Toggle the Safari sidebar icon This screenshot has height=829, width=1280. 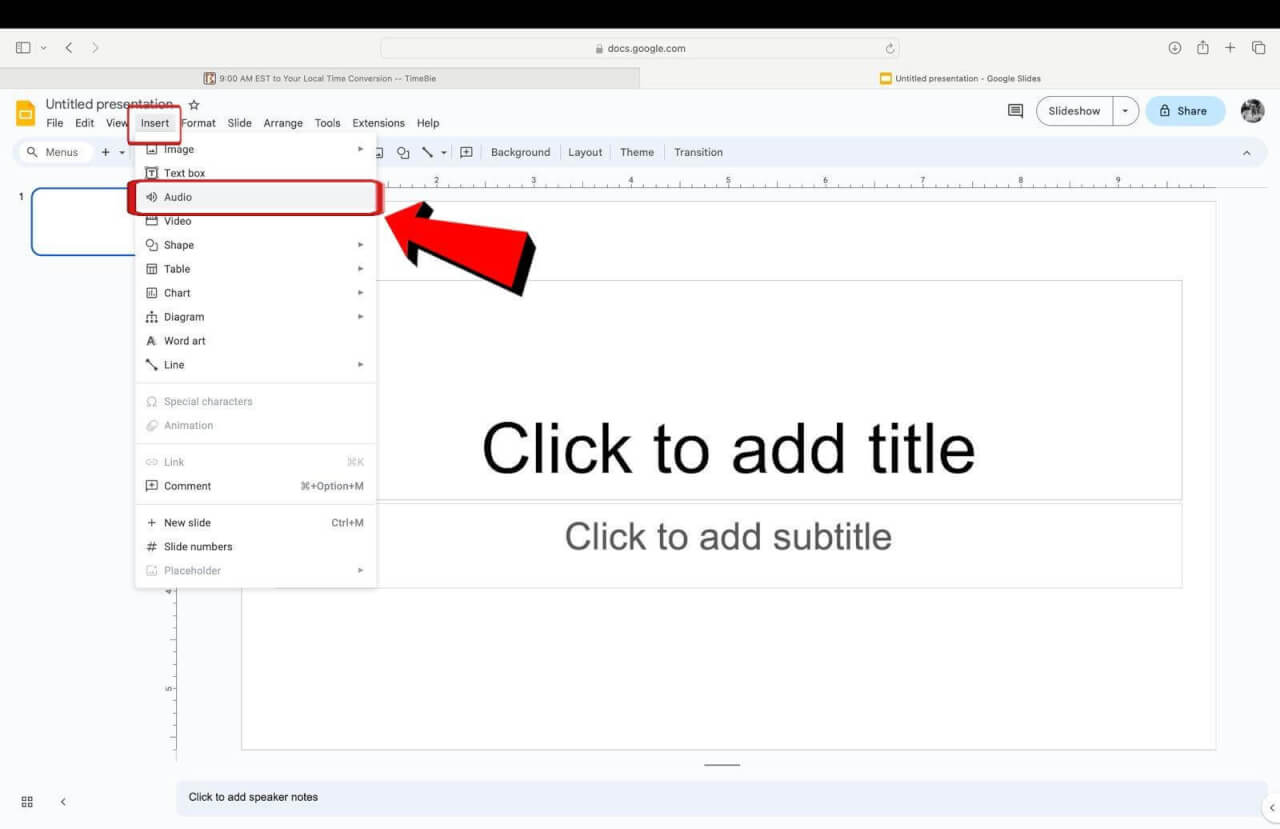pos(22,47)
